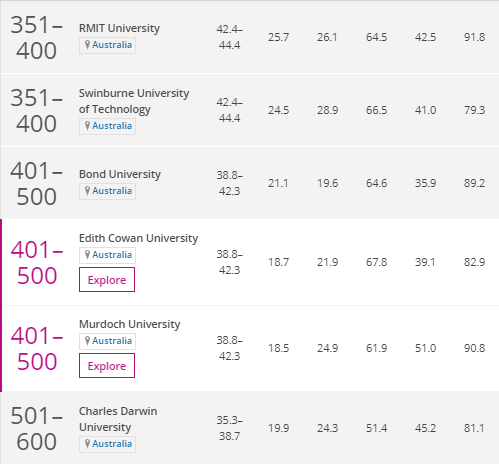The height and width of the screenshot is (464, 499).
Task: Select the 501–600 rank of Charles Darwin
Action: tap(37, 429)
